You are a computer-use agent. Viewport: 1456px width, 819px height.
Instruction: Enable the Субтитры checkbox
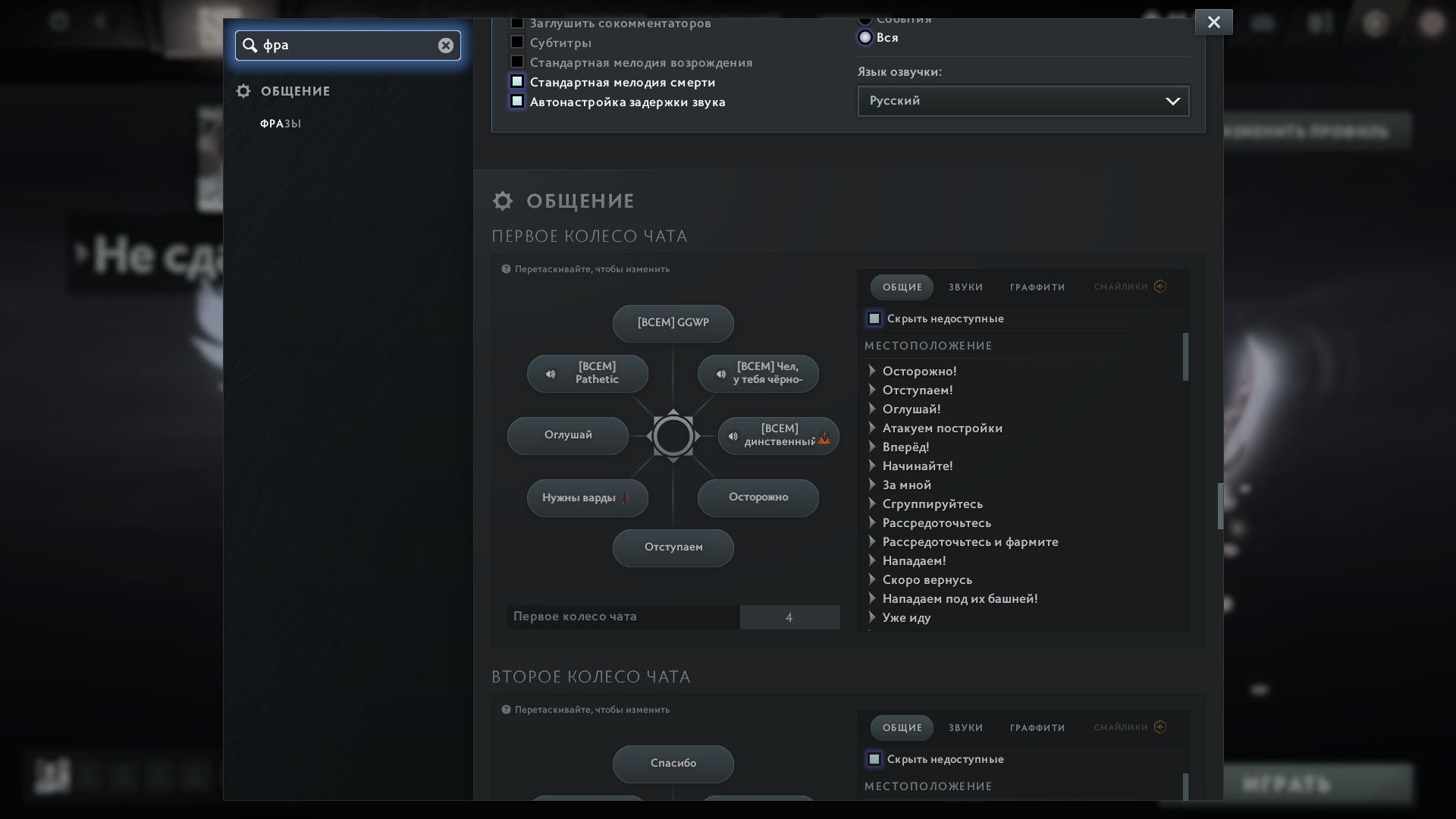tap(517, 42)
